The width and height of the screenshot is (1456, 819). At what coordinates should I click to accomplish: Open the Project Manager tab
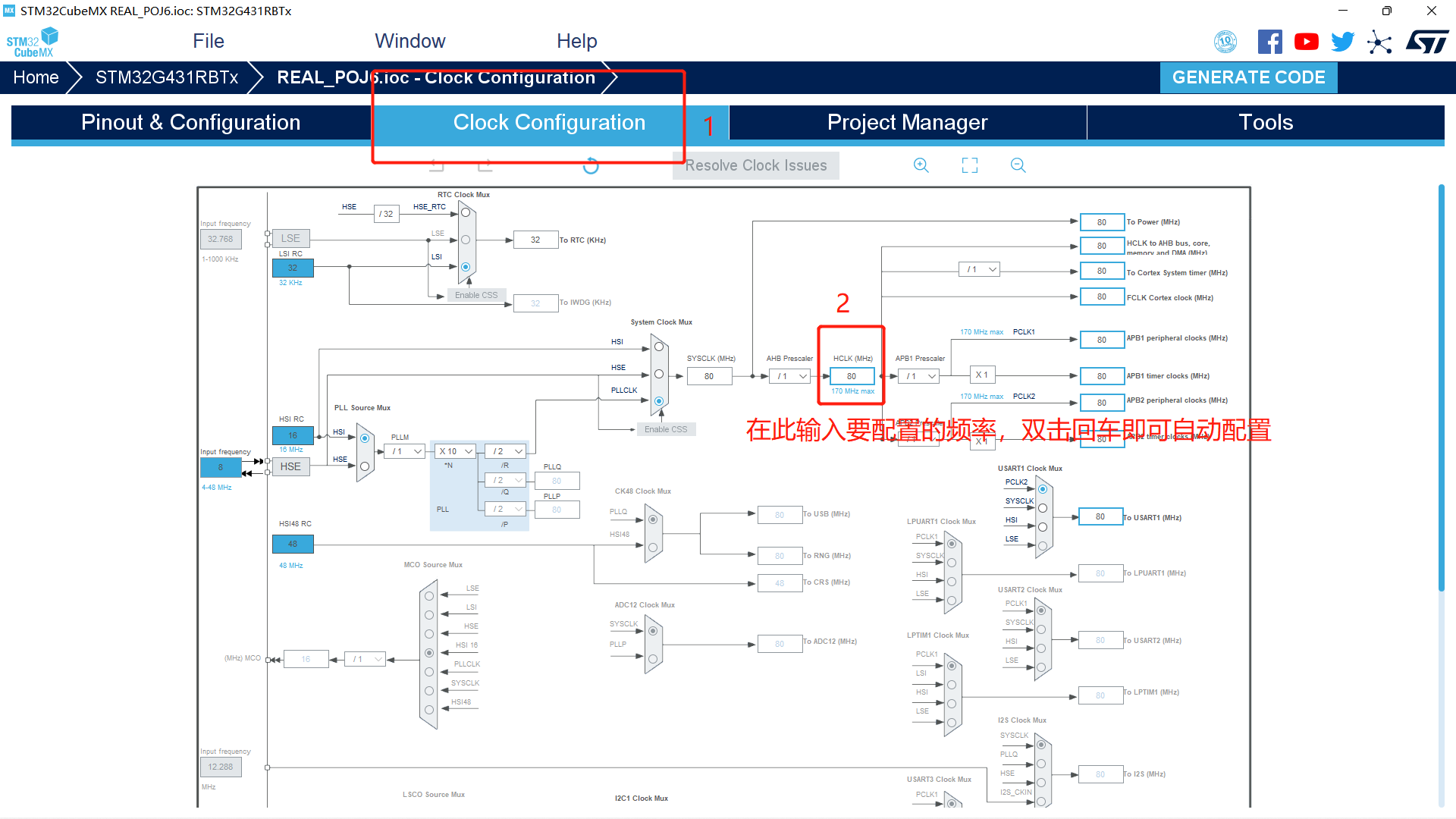(907, 122)
